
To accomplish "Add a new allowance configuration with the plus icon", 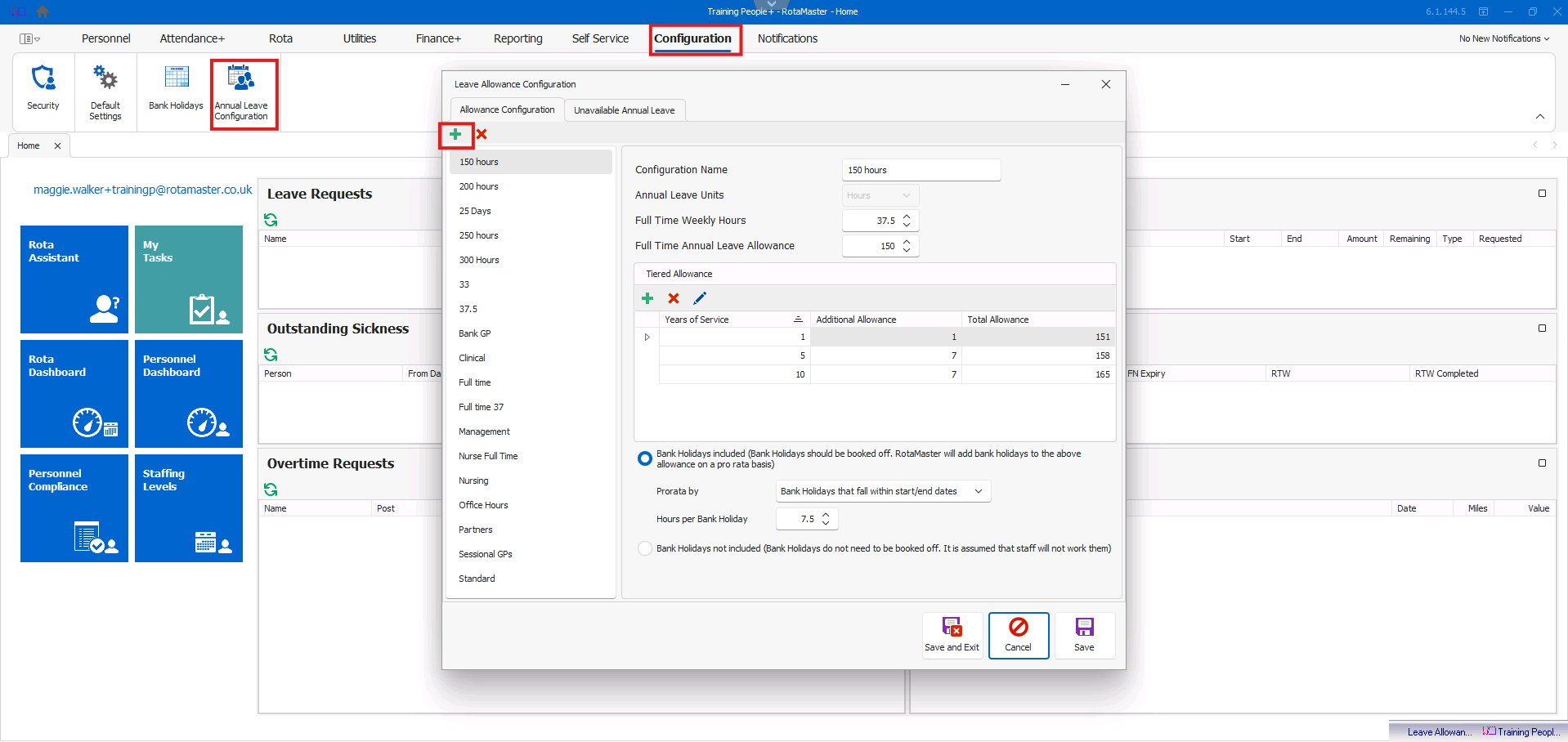I will [455, 134].
